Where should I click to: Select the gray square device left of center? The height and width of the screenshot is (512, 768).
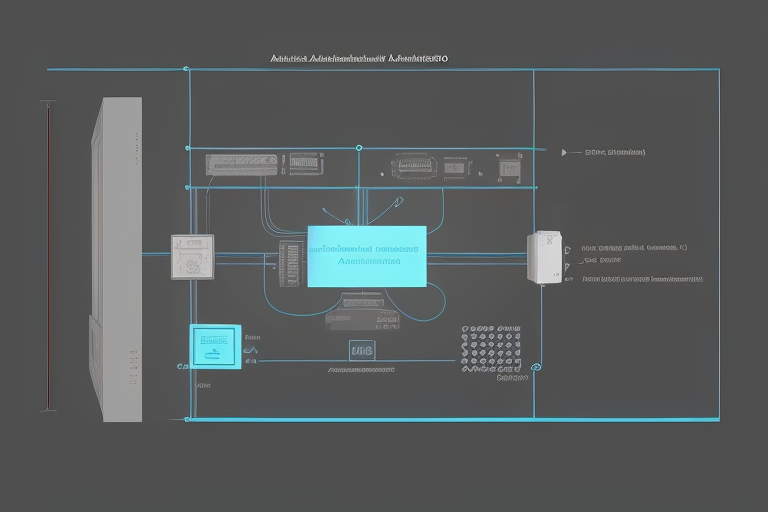[191, 257]
